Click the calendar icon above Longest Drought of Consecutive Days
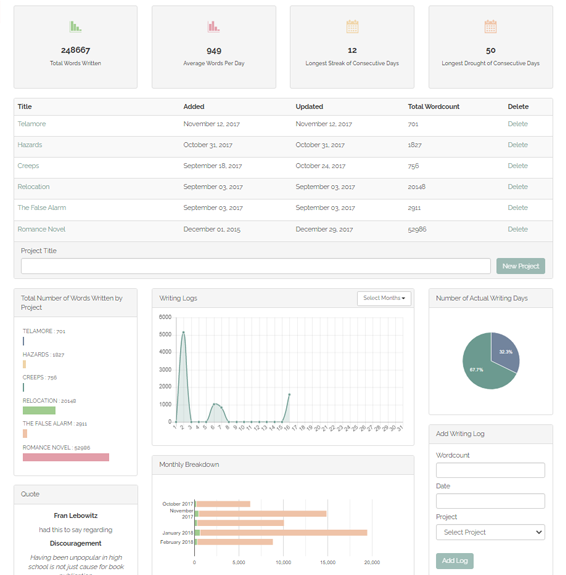 point(490,26)
